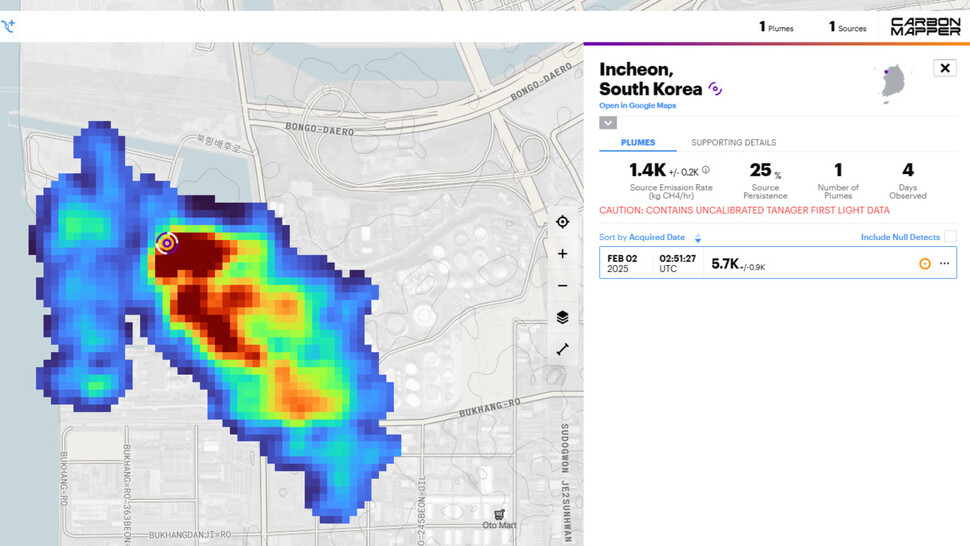Viewport: 970px width, 546px height.
Task: Zoom out with the minus icon
Action: 562,286
